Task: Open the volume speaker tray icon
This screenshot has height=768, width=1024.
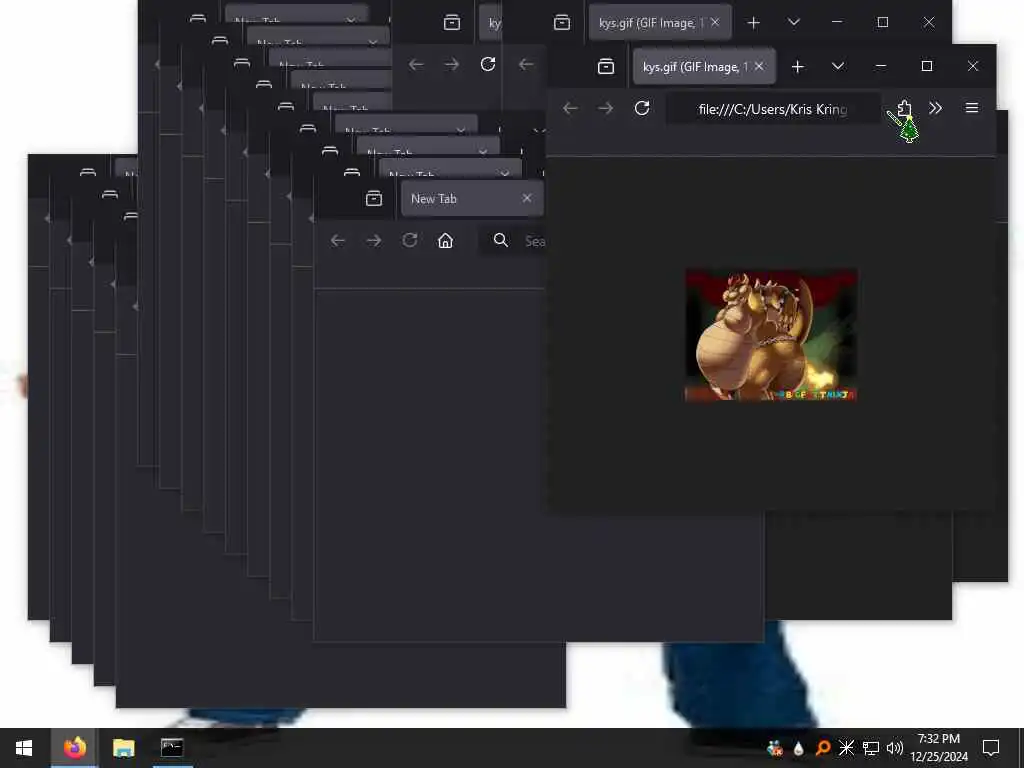Action: coord(895,748)
